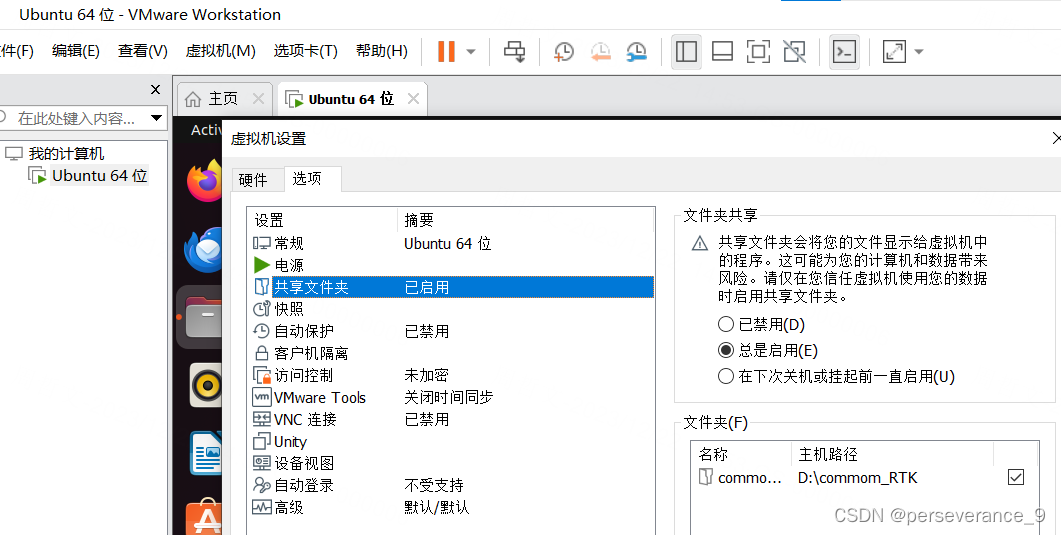This screenshot has width=1061, height=535.
Task: Open the dropdown arrow beside Pause
Action: click(x=471, y=51)
